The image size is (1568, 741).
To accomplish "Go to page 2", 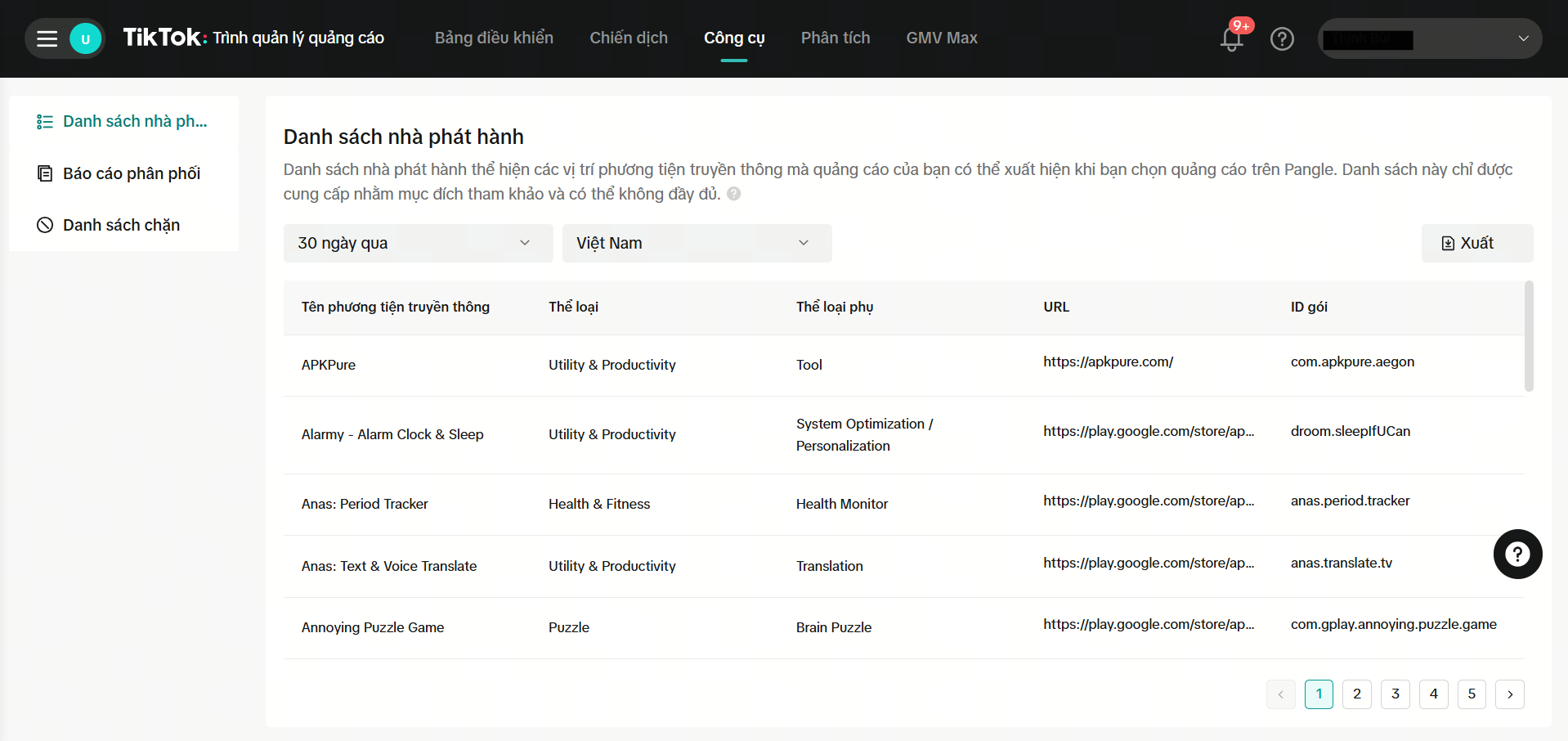I will (x=1357, y=694).
